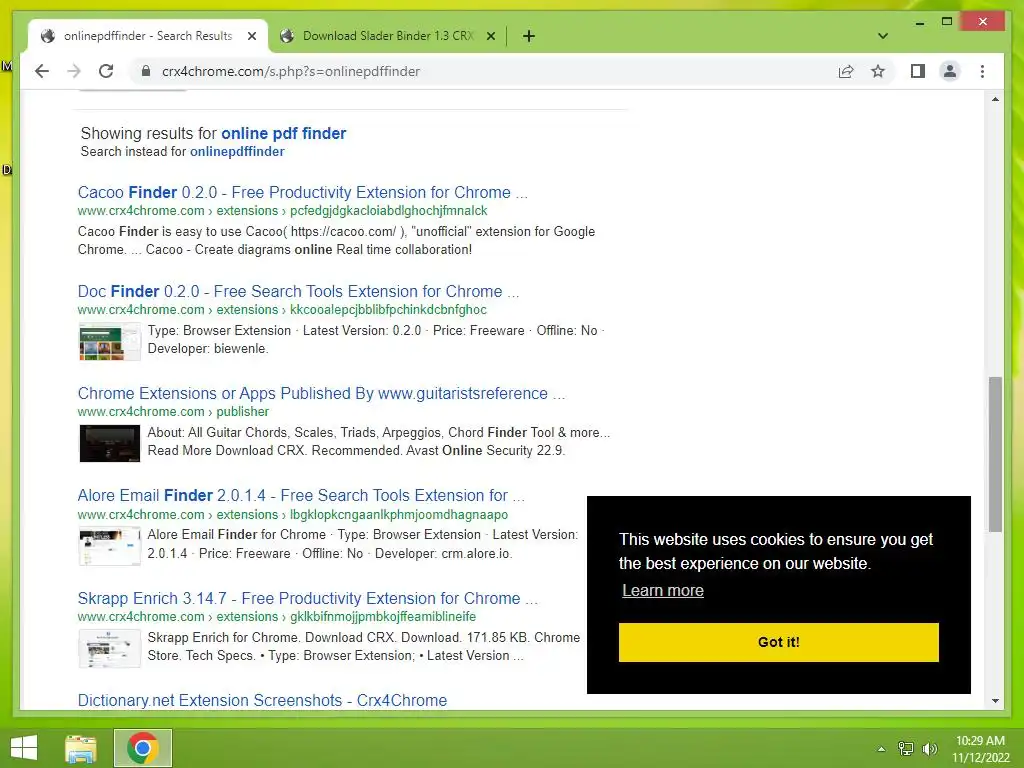Open the Chrome side panel
Image resolution: width=1024 pixels, height=768 pixels.
[918, 71]
